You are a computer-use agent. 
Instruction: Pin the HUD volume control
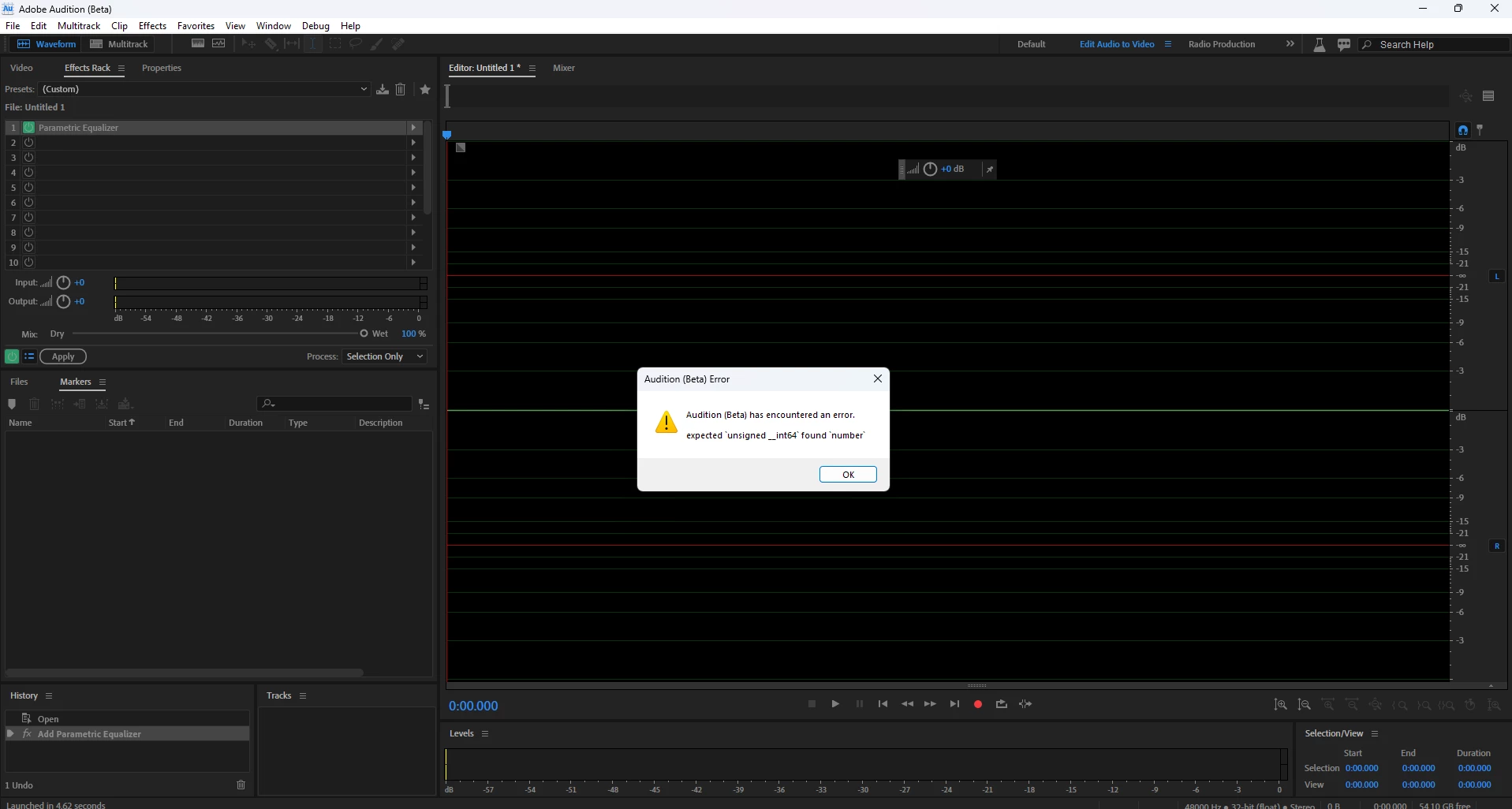tap(989, 169)
